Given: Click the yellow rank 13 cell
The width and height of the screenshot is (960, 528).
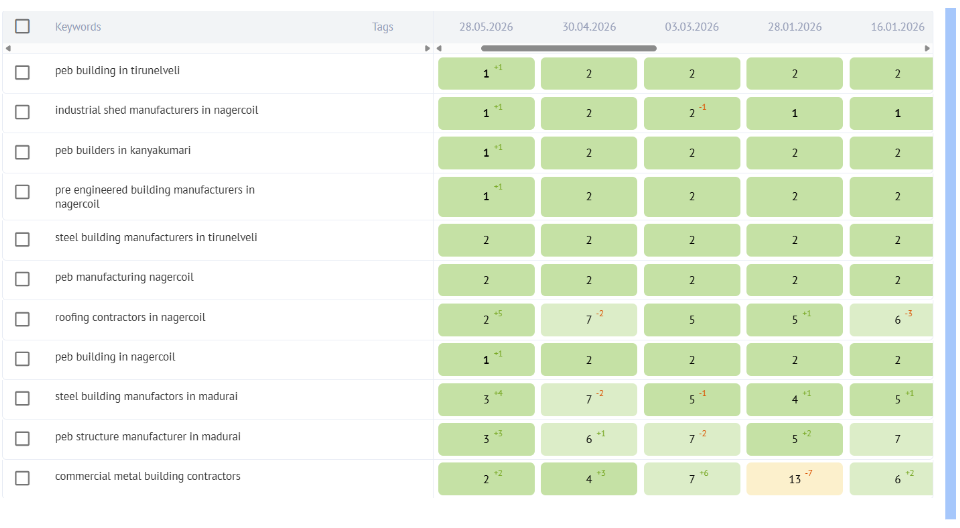Looking at the screenshot, I should coord(795,478).
